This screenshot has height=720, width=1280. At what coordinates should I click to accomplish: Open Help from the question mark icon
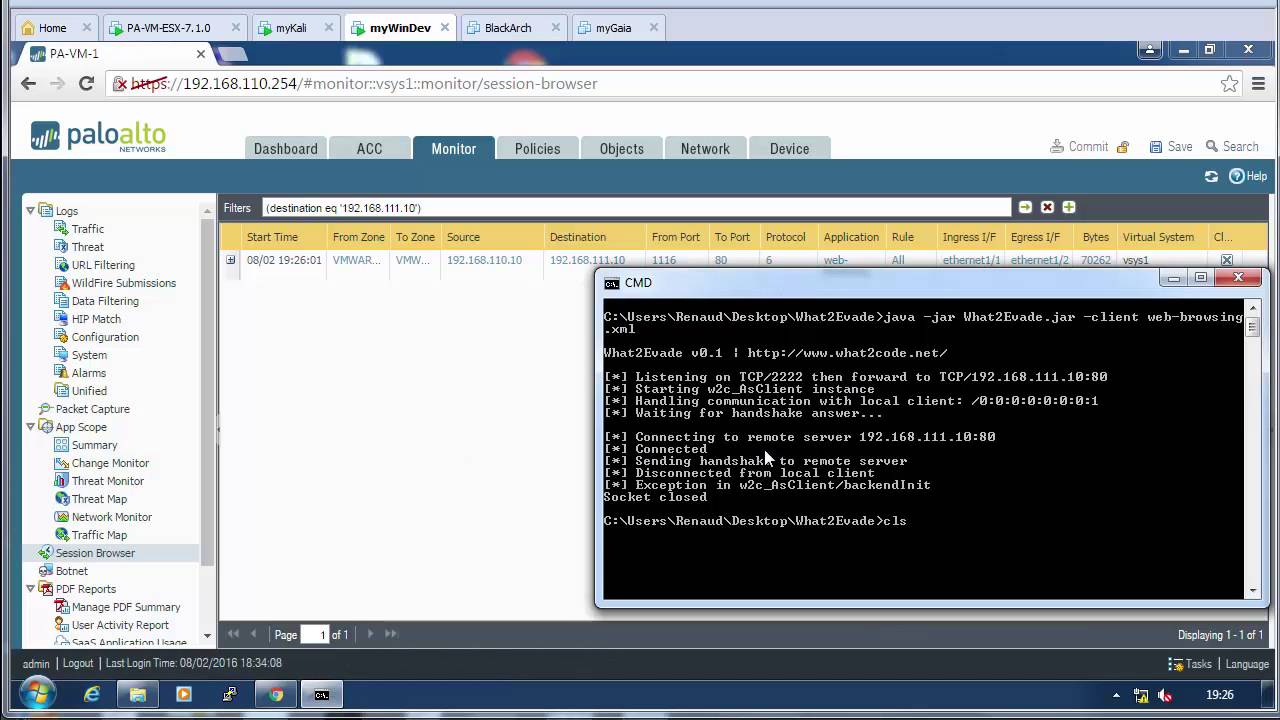(1237, 176)
